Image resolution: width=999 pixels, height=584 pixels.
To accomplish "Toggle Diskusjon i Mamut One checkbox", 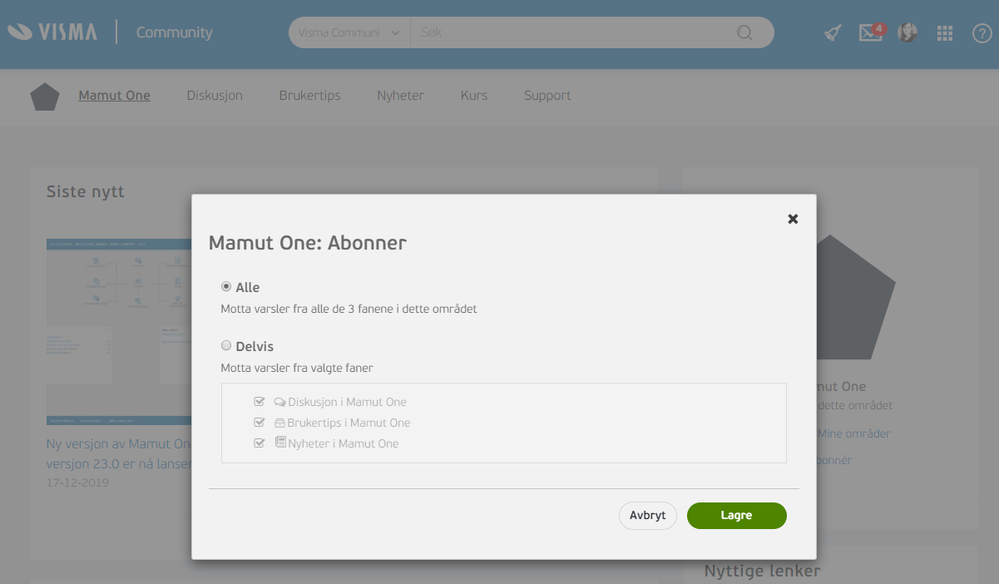I will click(259, 401).
